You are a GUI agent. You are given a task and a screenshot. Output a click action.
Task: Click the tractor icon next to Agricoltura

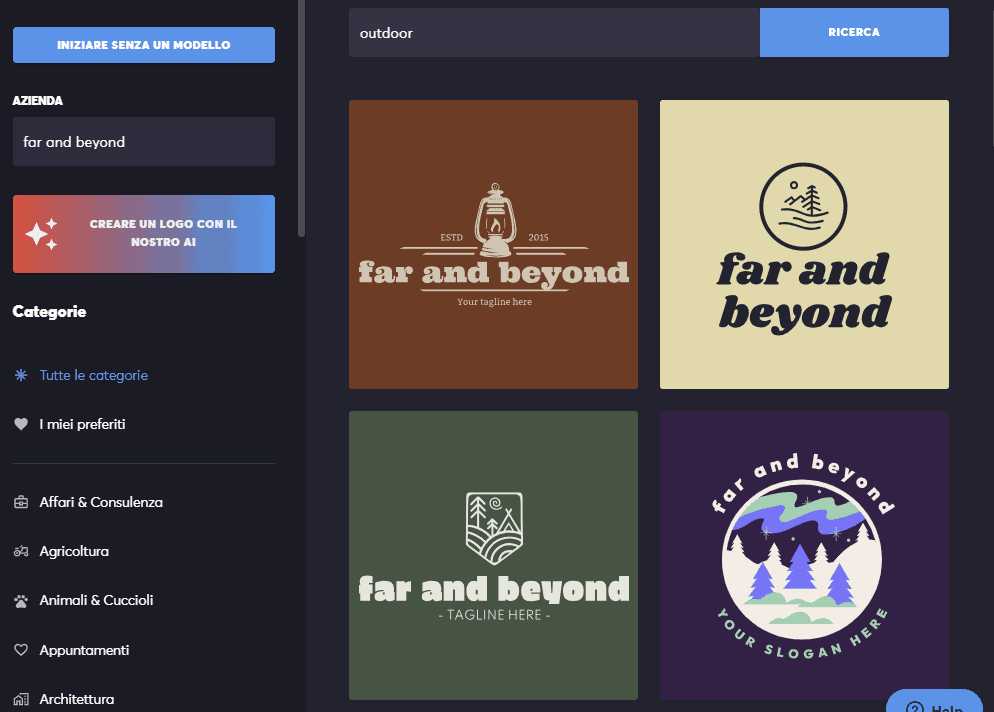pyautogui.click(x=21, y=552)
